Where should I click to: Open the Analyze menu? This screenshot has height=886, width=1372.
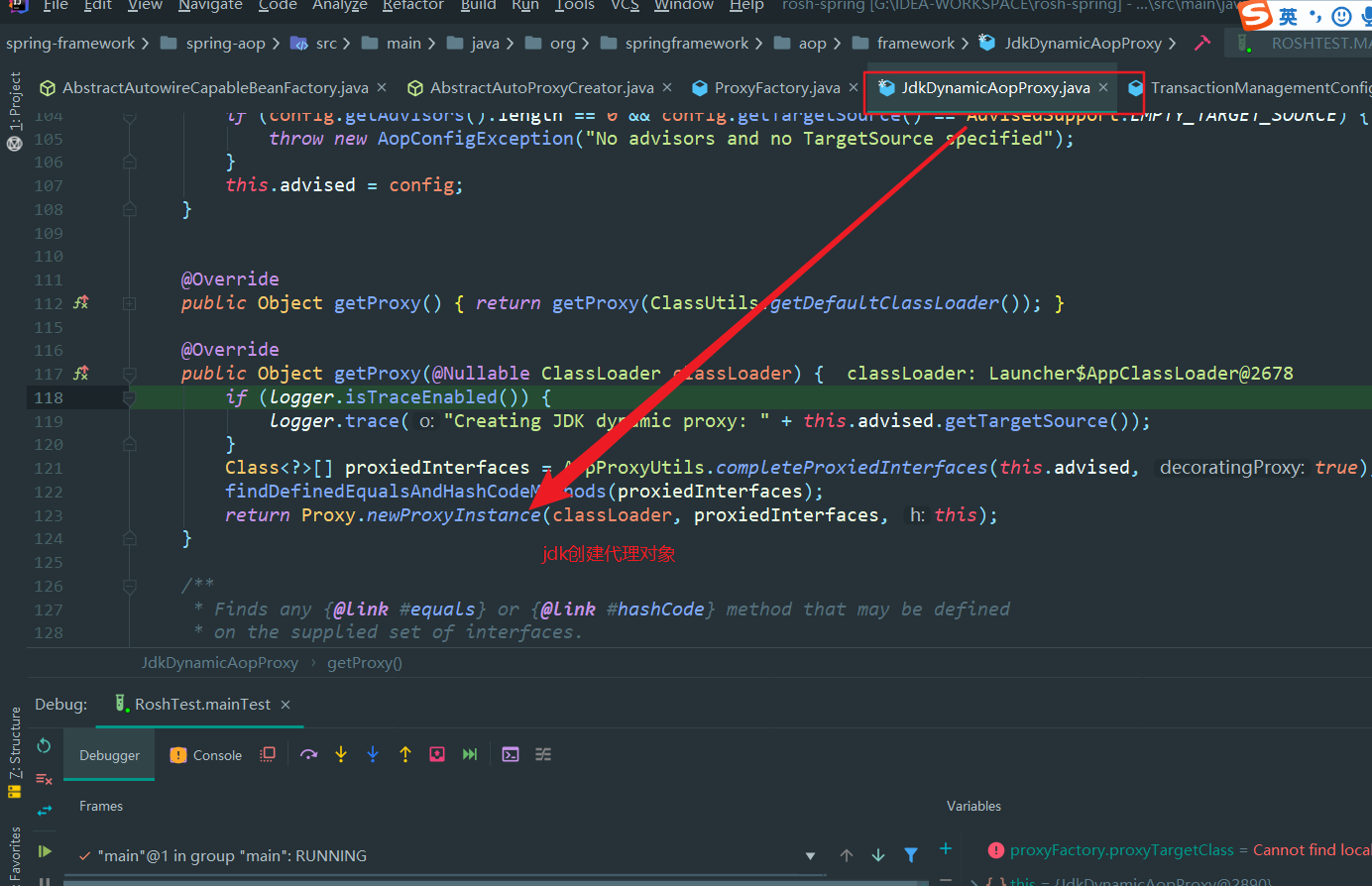pos(339,5)
